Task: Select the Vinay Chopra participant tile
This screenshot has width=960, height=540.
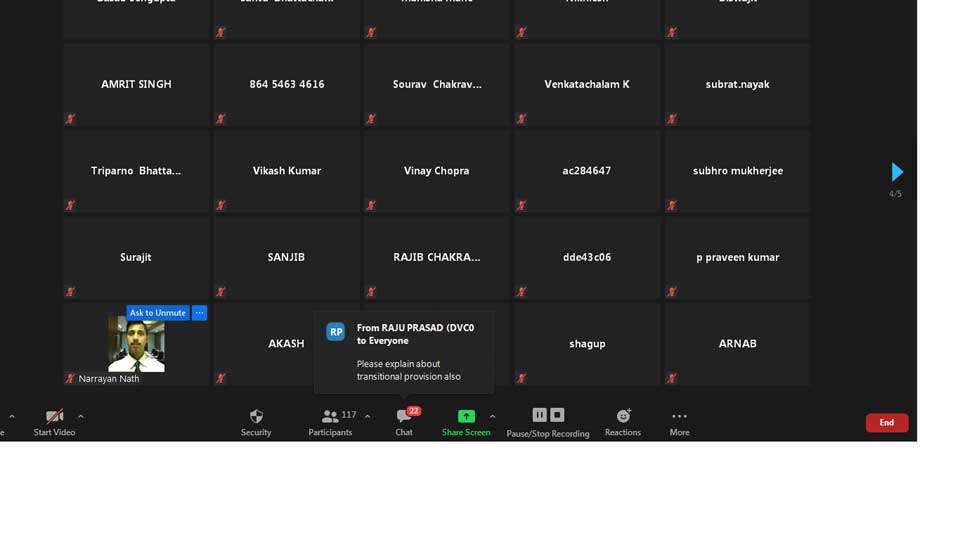Action: (x=437, y=171)
